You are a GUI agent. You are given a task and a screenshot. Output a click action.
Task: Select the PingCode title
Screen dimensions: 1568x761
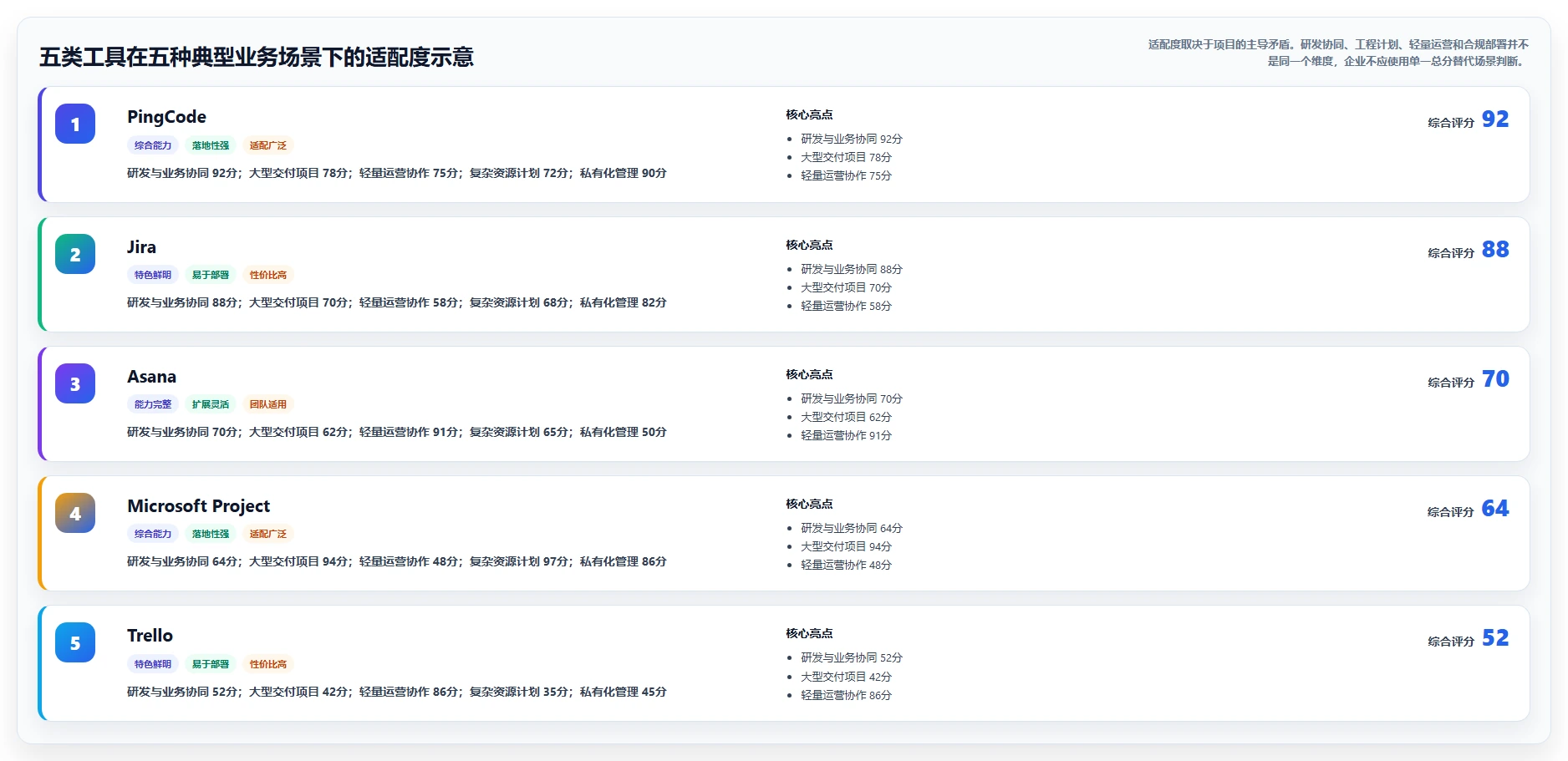pos(166,117)
